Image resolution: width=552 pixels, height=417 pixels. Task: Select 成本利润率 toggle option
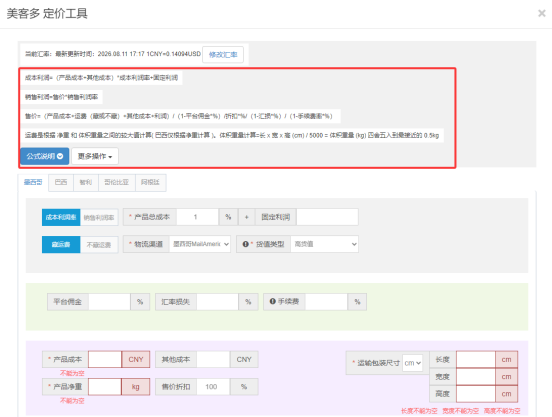[x=61, y=217]
